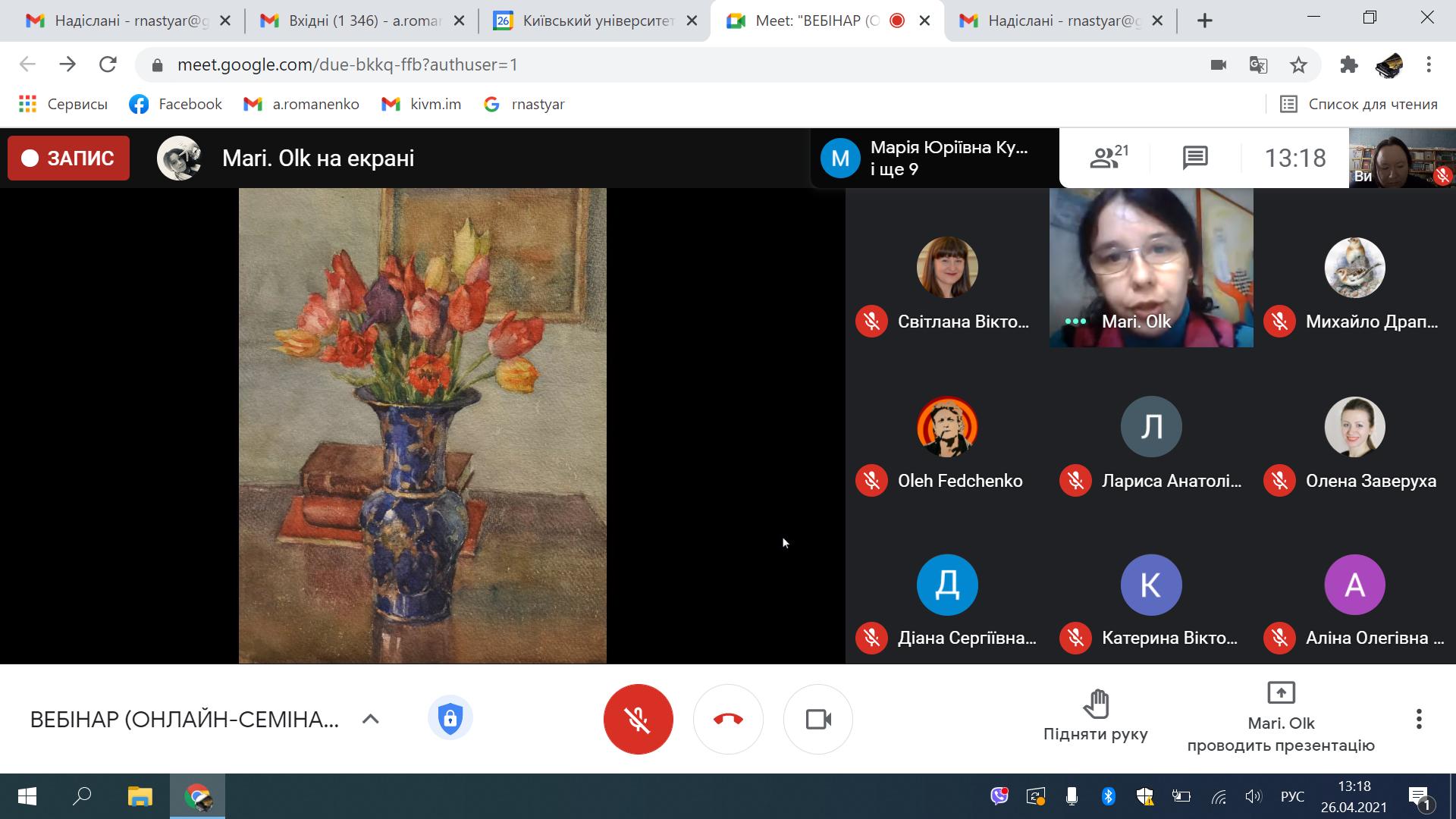Open the participants list icon
The height and width of the screenshot is (819, 1456).
[1108, 158]
